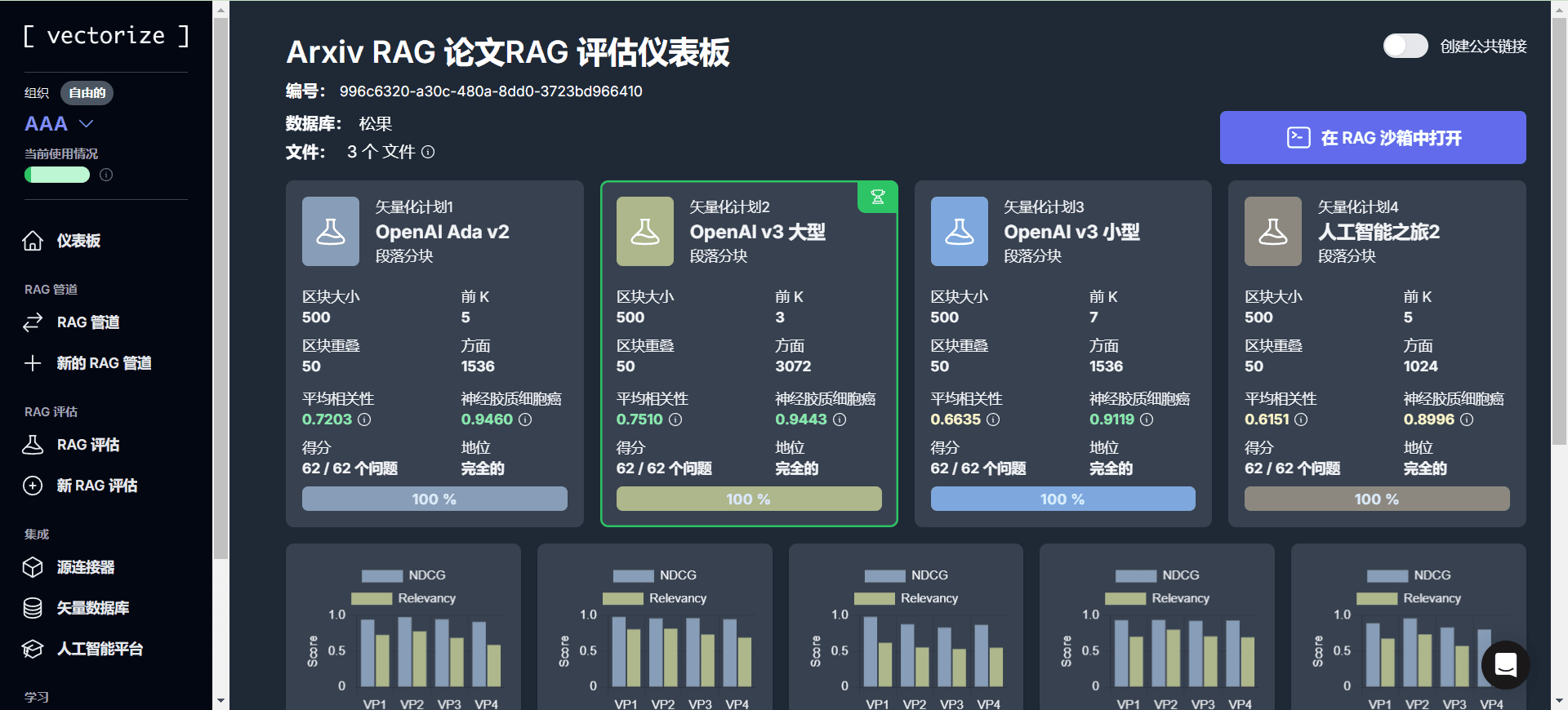Viewport: 1568px width, 710px height.
Task: Open 人工智能平台 link
Action: pos(100,649)
